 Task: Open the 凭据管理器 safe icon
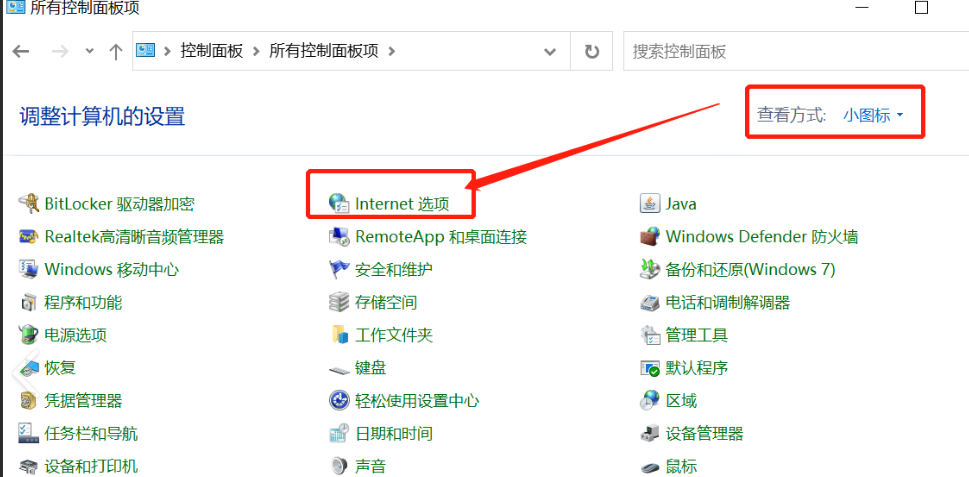29,400
